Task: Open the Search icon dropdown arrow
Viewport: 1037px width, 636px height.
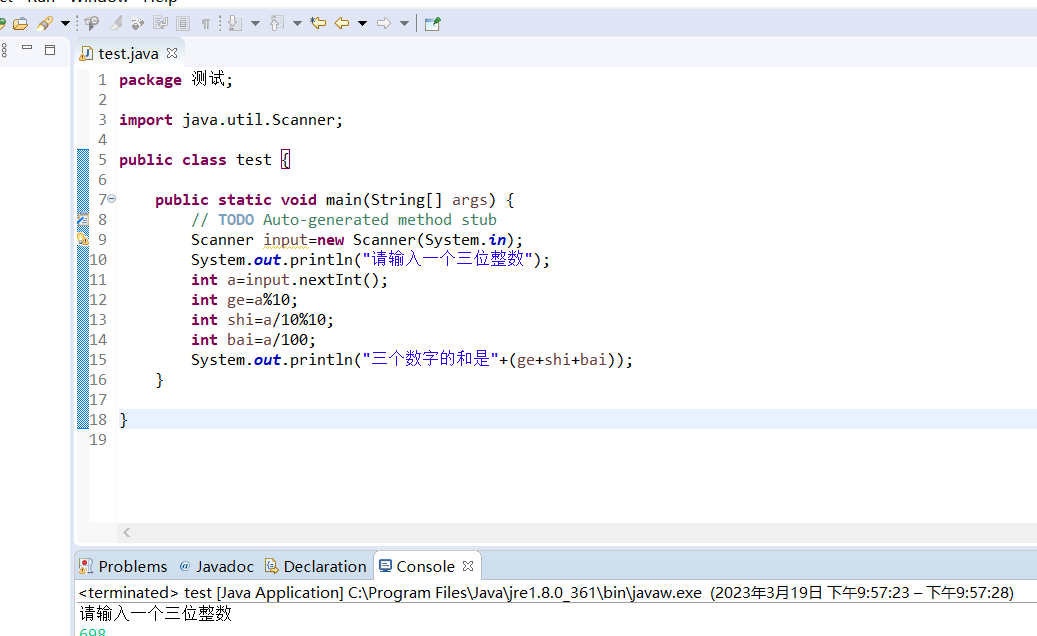Action: click(65, 24)
